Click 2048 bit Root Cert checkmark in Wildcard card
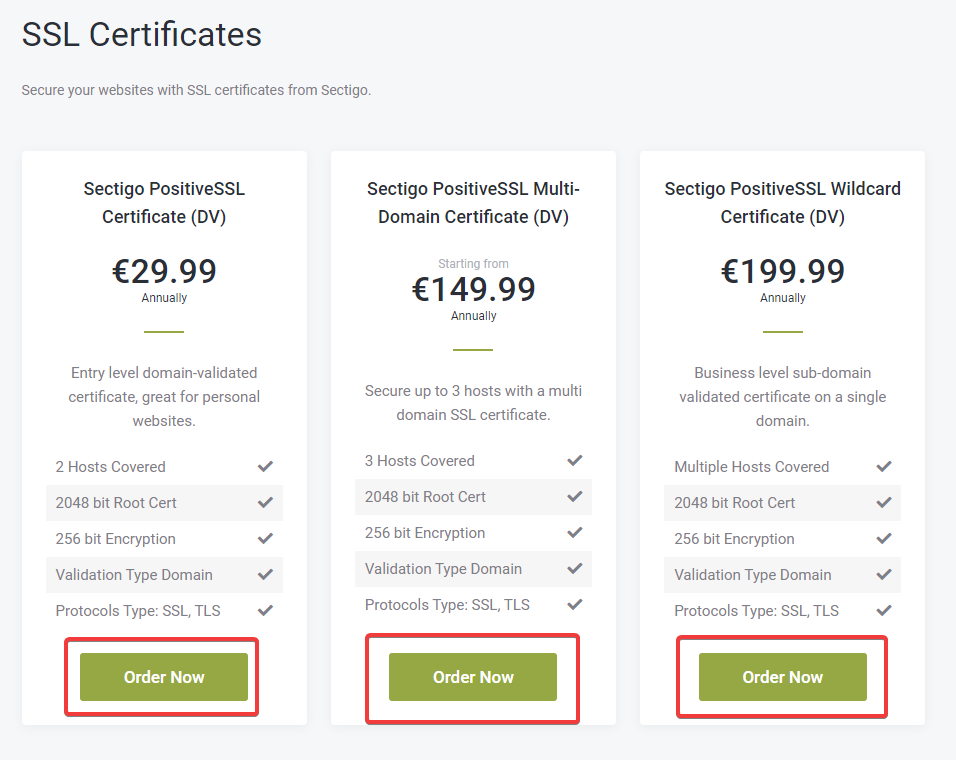Screen dimensions: 956x760 884,503
